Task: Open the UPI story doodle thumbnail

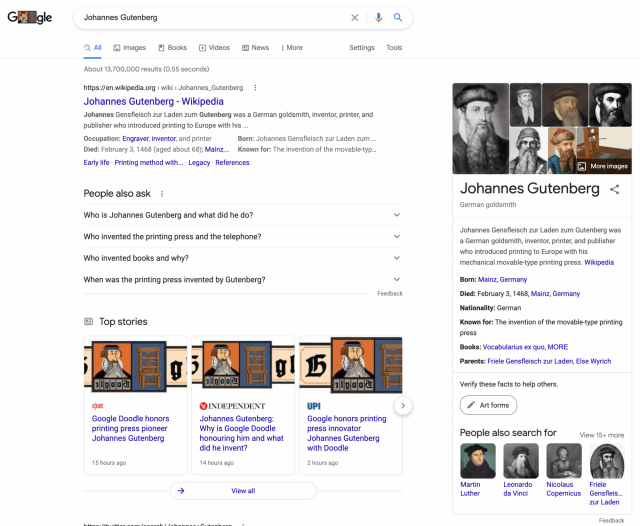Action: (x=351, y=364)
